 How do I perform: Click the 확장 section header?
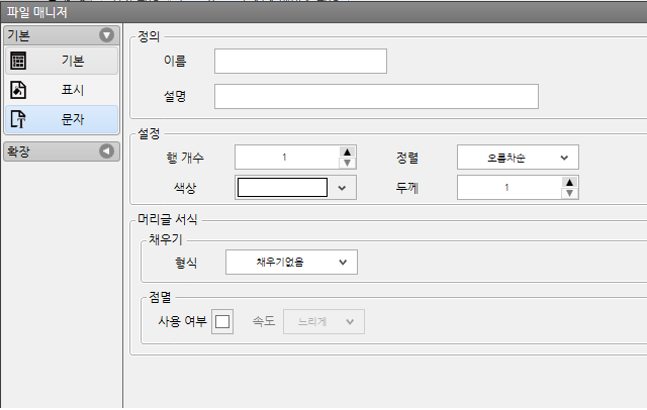coord(61,151)
